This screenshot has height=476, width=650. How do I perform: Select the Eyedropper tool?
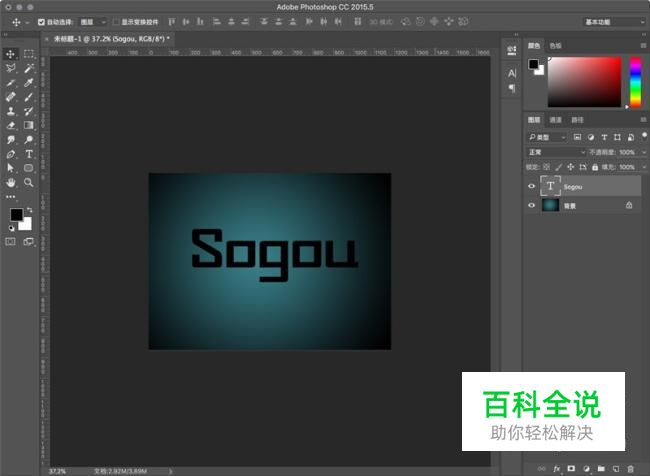[x=29, y=83]
